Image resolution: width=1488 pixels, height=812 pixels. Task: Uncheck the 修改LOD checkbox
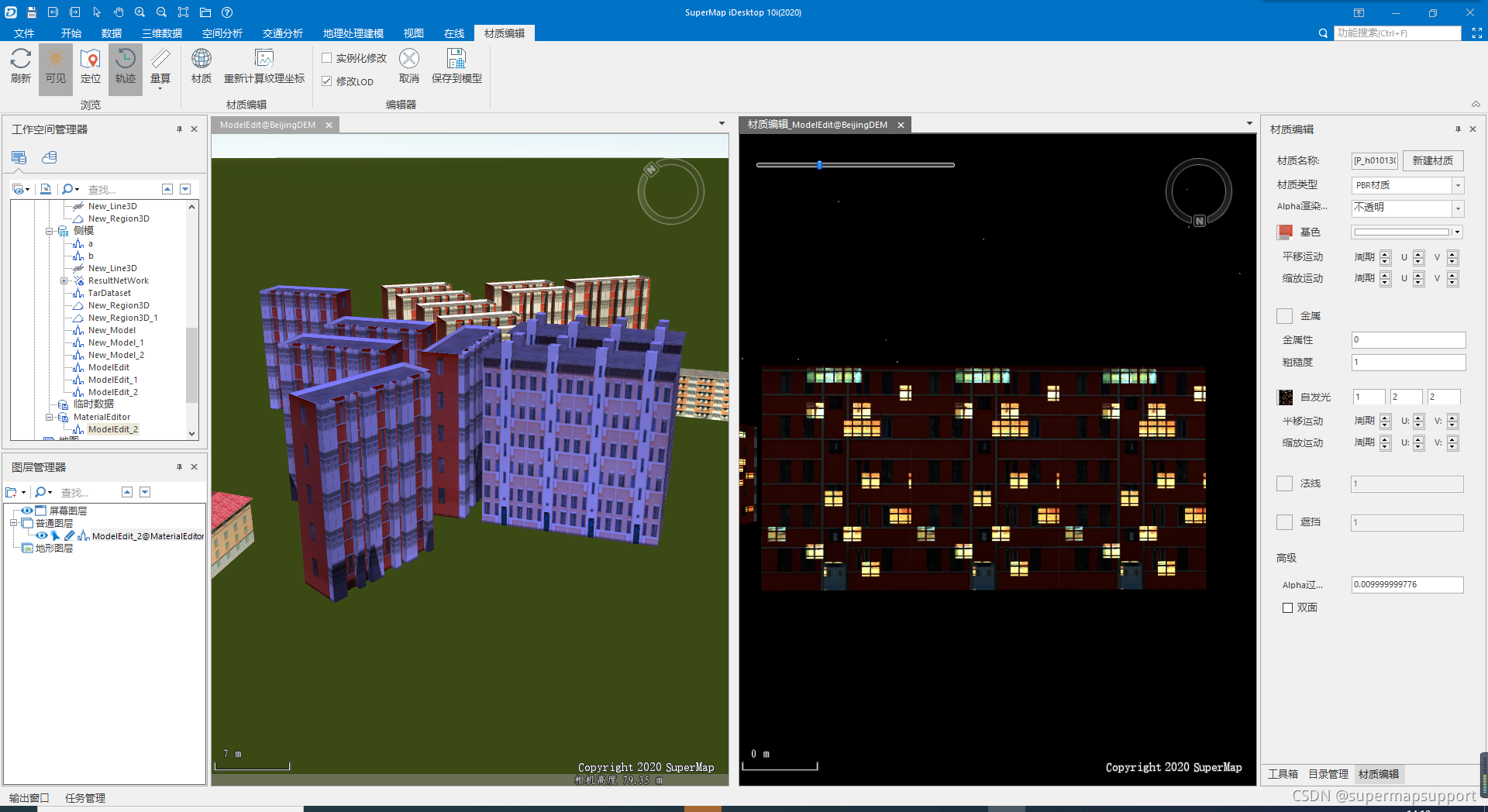327,81
